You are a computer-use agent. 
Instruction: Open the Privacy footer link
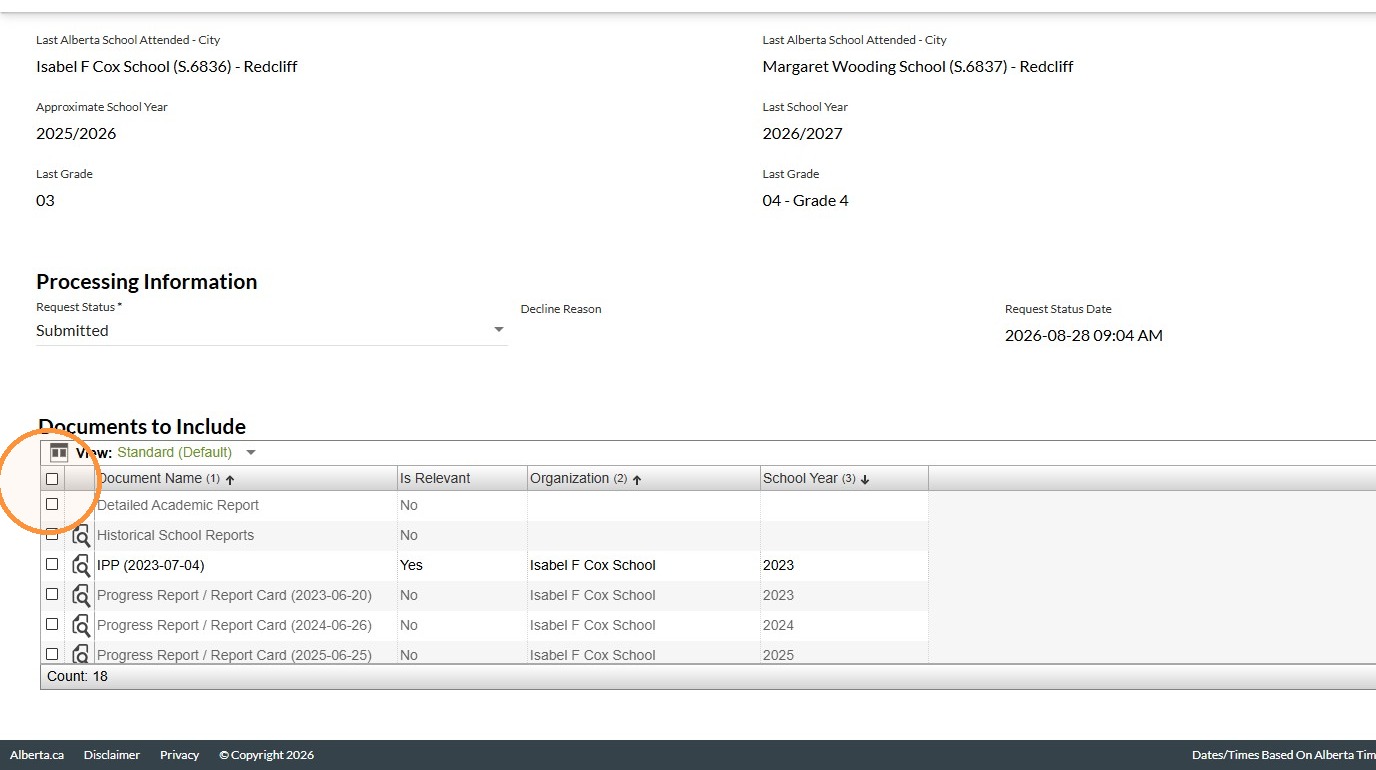[179, 755]
